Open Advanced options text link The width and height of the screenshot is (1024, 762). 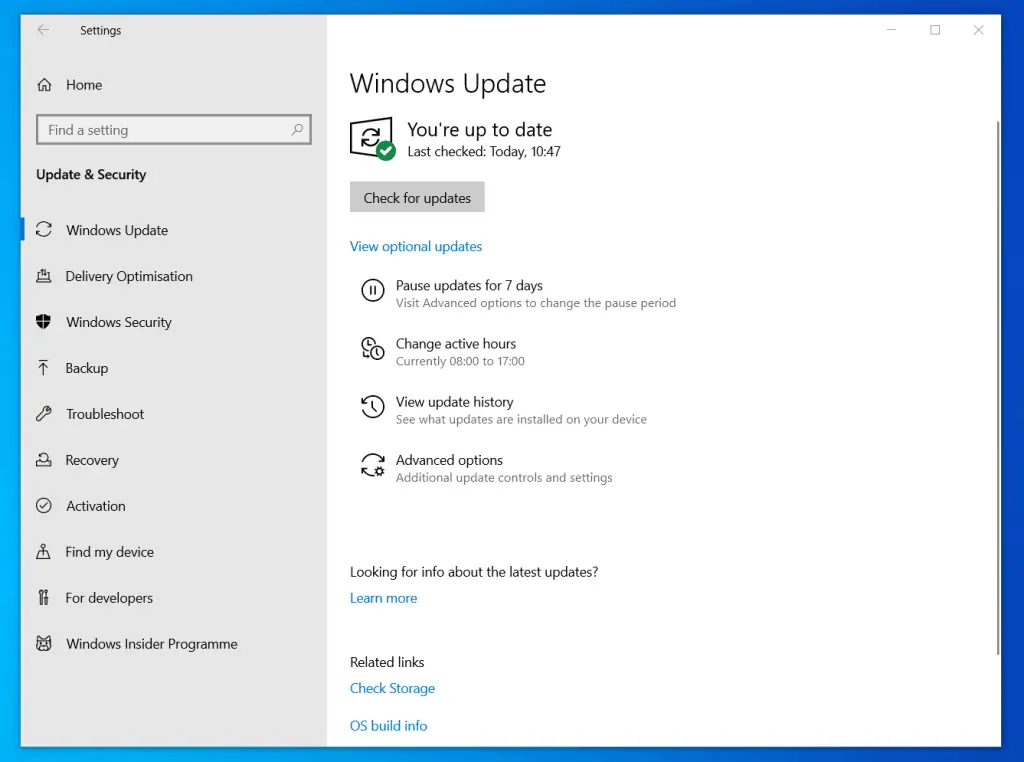[449, 460]
